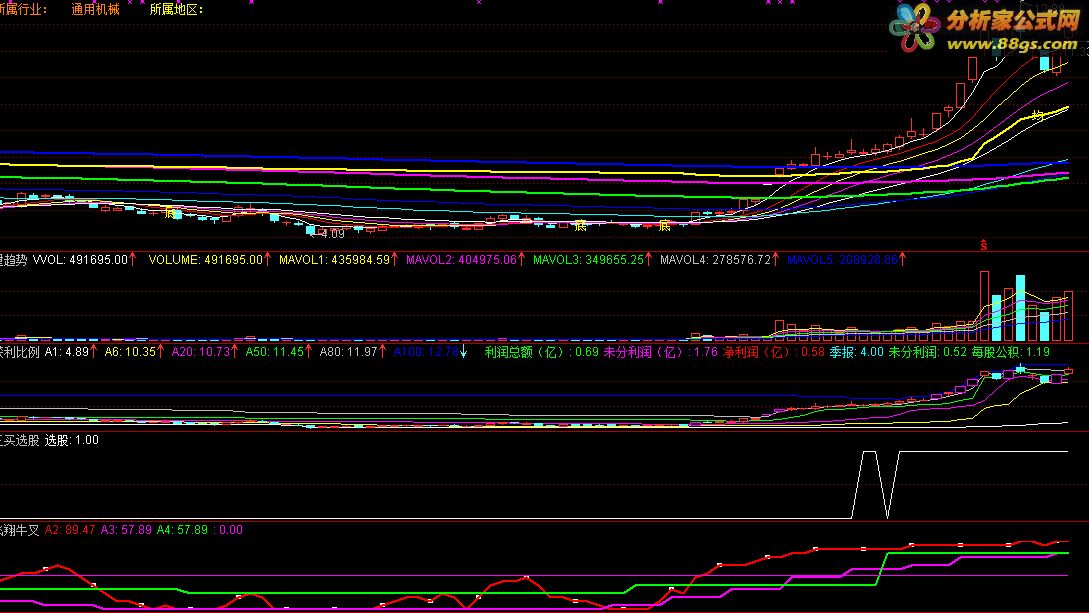Click the 未分利润: 0.52 readout
The width and height of the screenshot is (1089, 613).
(x=927, y=352)
